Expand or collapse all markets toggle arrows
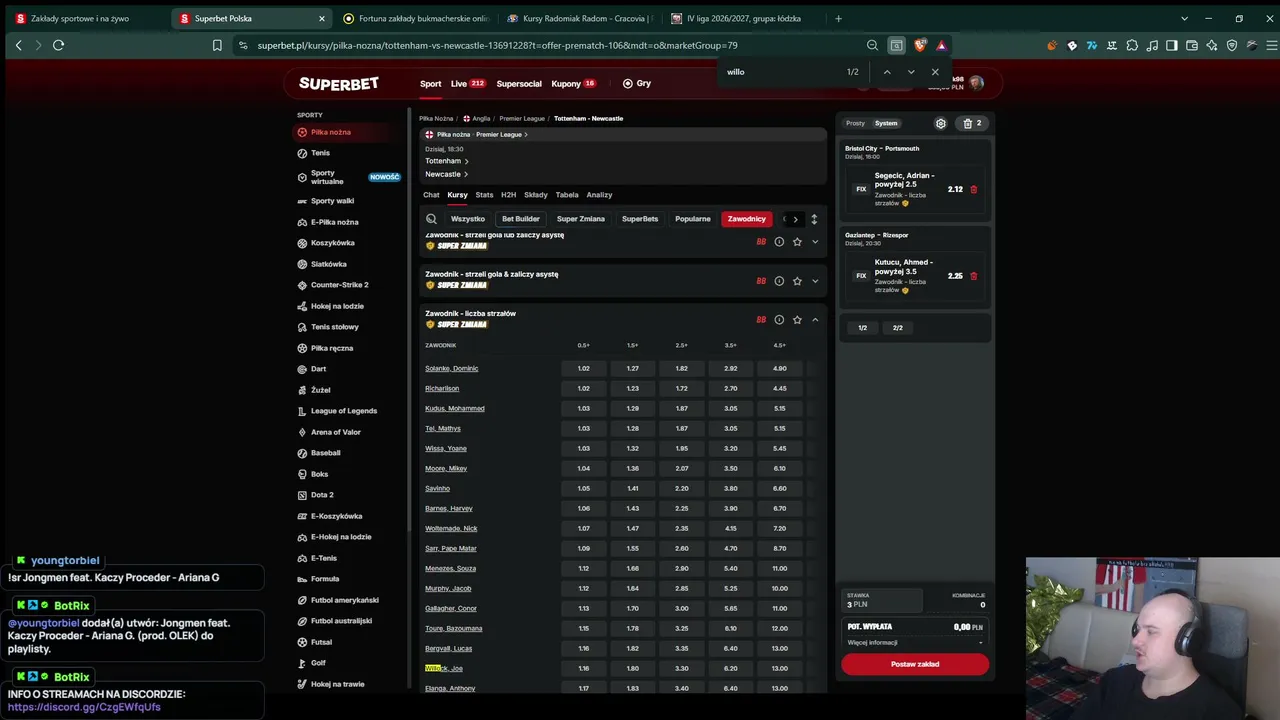Viewport: 1280px width, 720px height. (814, 219)
